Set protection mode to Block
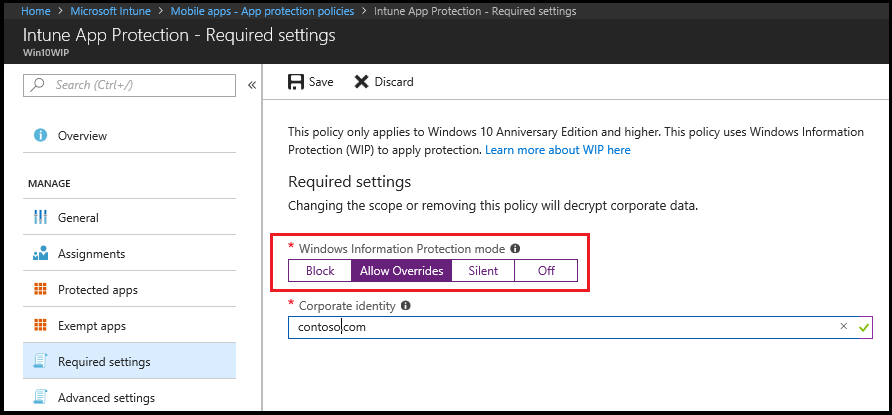The width and height of the screenshot is (892, 415). (x=320, y=271)
